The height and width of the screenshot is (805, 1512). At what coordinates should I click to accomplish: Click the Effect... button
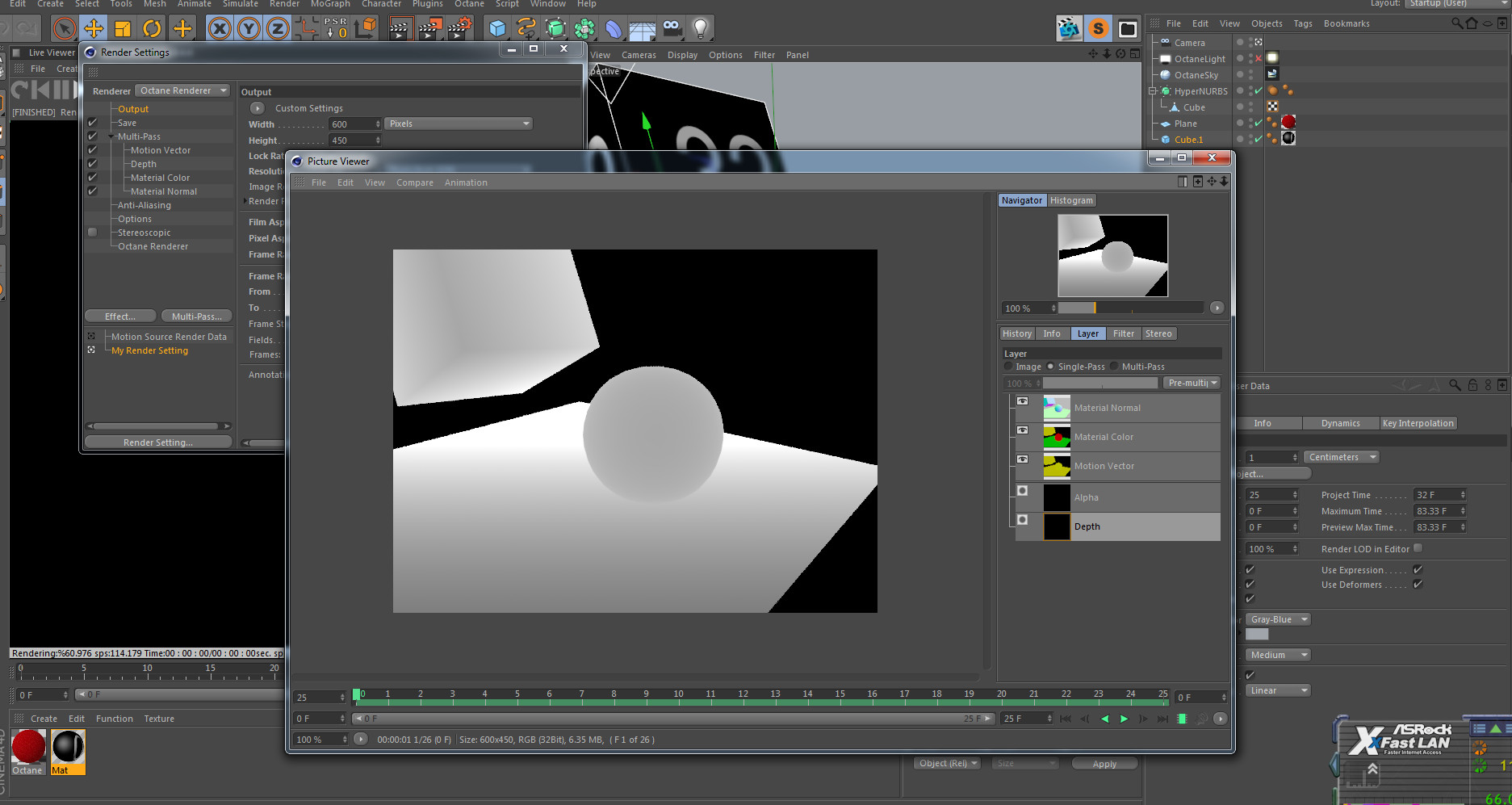click(120, 317)
